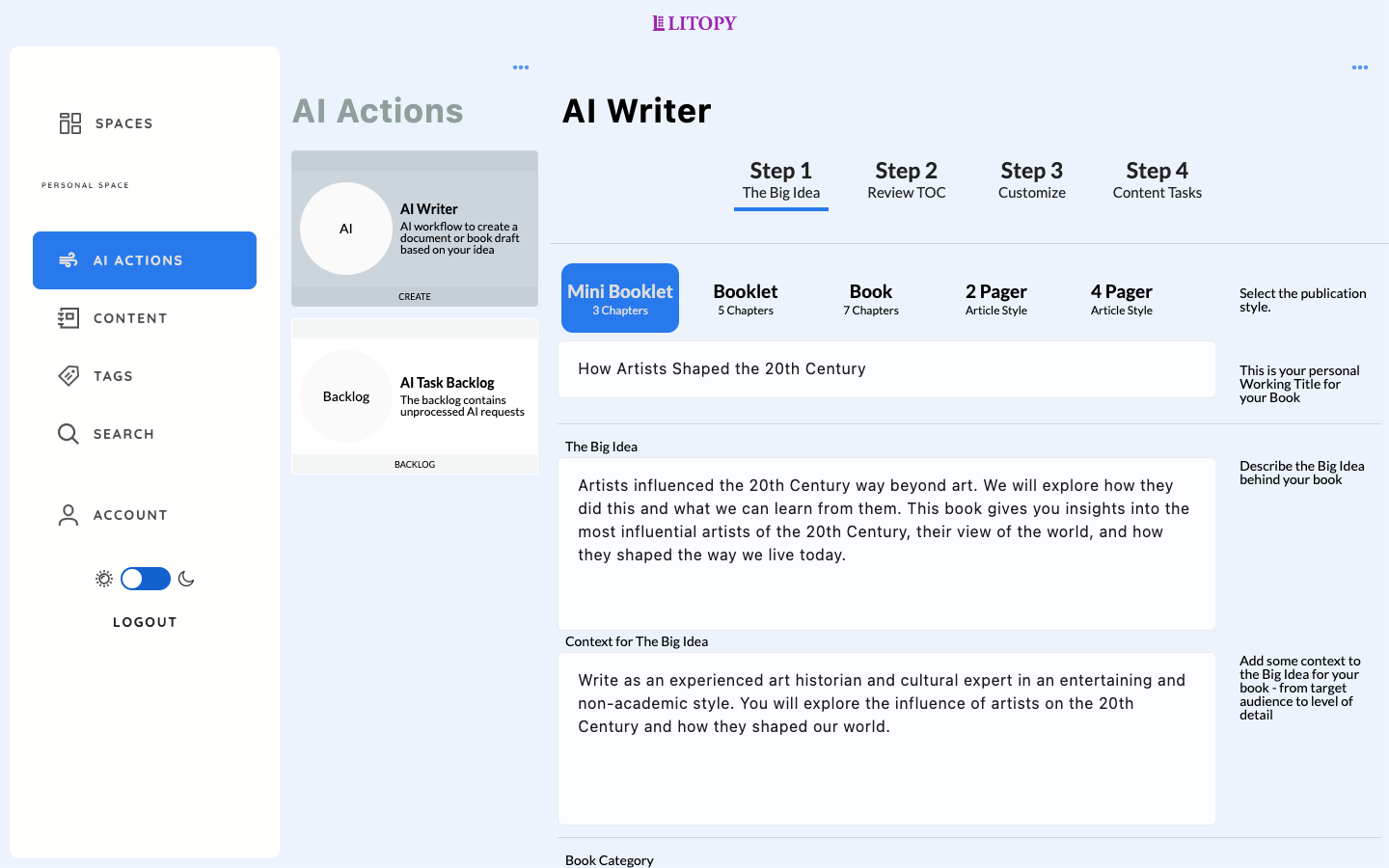The height and width of the screenshot is (868, 1389).
Task: Open the AI Task Backlog card
Action: pos(415,396)
